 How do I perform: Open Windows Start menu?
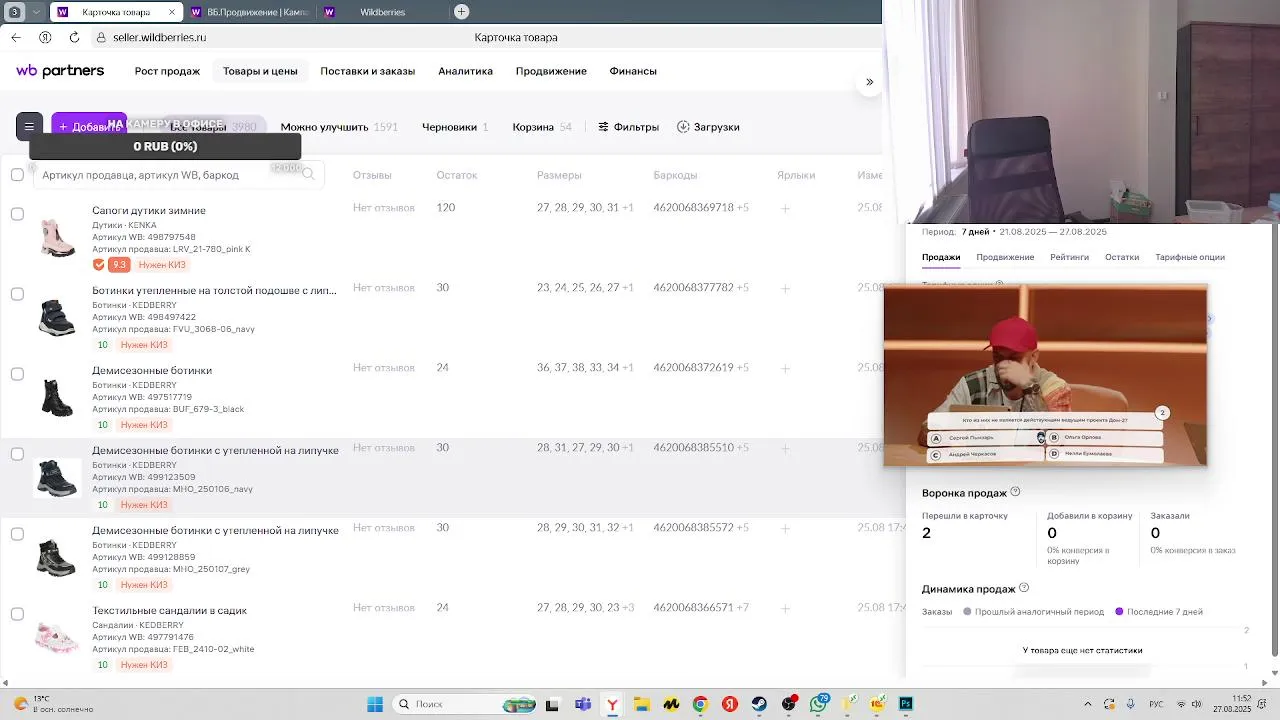(375, 704)
